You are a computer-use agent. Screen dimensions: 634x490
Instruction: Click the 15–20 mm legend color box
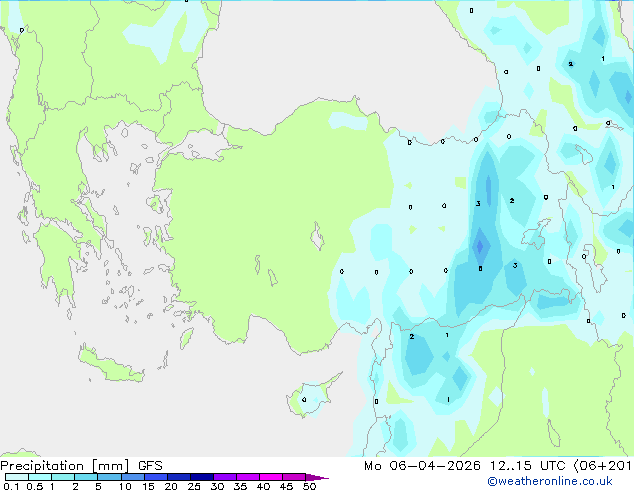(155, 477)
